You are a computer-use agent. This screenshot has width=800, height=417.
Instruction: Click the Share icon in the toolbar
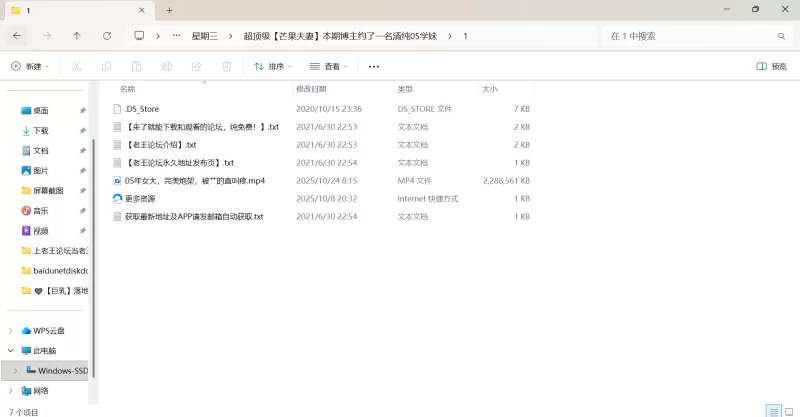click(196, 66)
